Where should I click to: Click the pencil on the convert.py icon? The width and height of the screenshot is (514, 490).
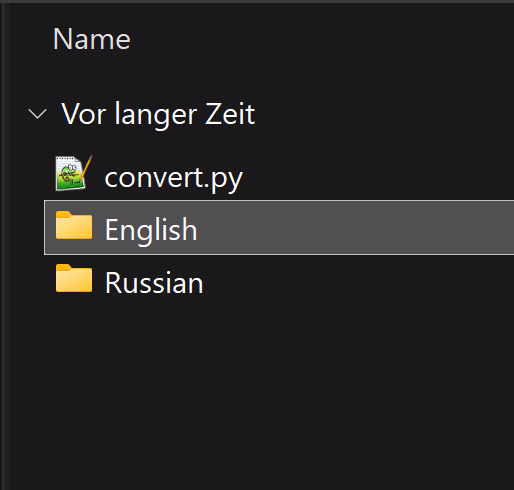pos(86,167)
